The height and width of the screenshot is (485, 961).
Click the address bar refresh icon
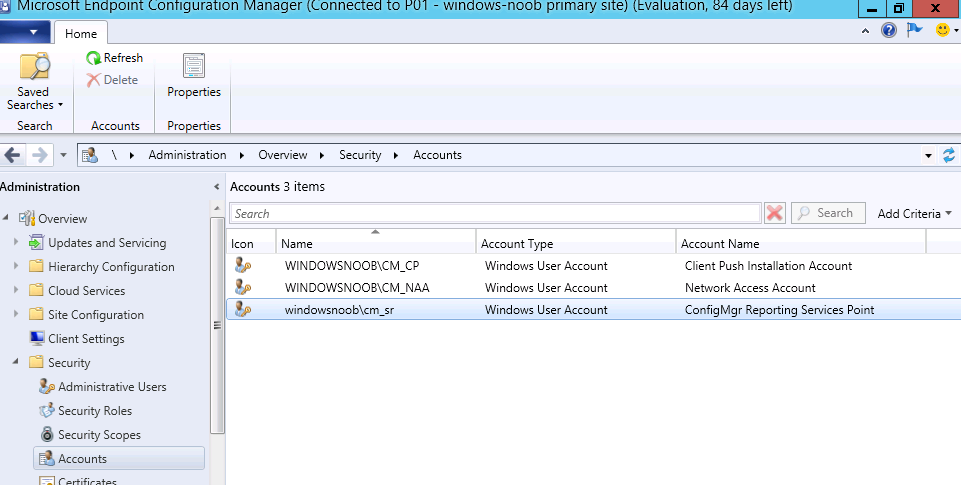pyautogui.click(x=949, y=155)
